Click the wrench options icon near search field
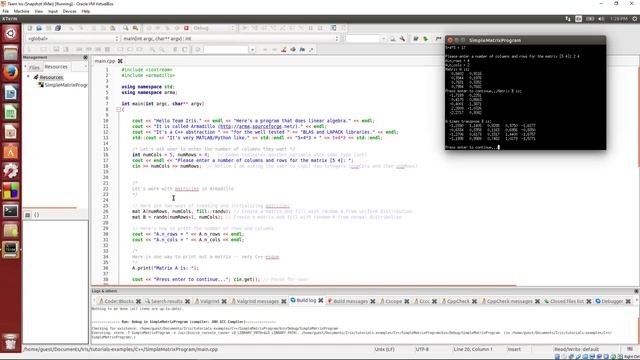The image size is (640, 360). (x=402, y=39)
